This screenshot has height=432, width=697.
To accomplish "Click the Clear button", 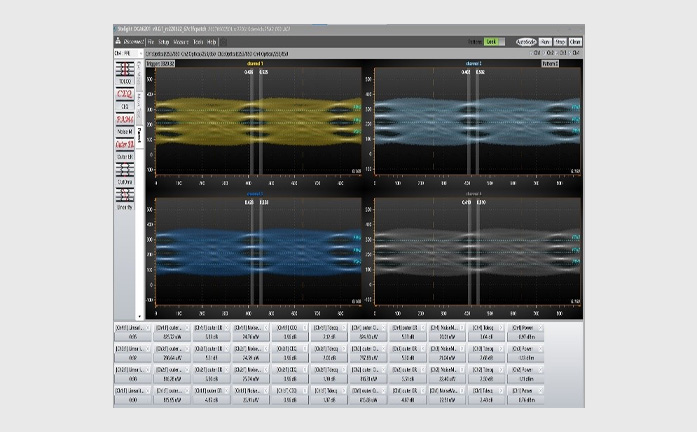I will [x=575, y=42].
